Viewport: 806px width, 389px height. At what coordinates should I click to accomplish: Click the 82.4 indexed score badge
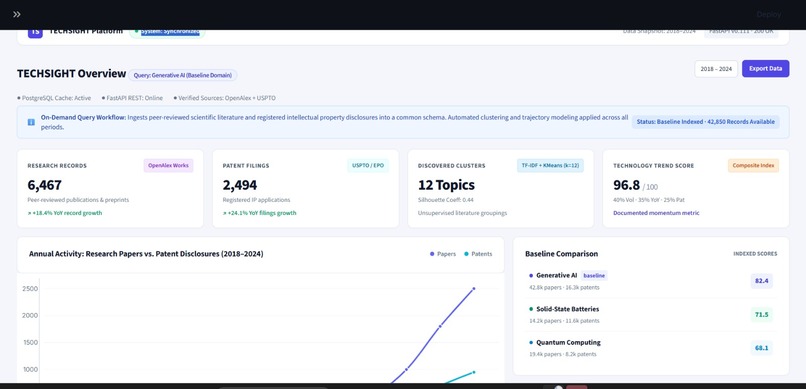(761, 281)
